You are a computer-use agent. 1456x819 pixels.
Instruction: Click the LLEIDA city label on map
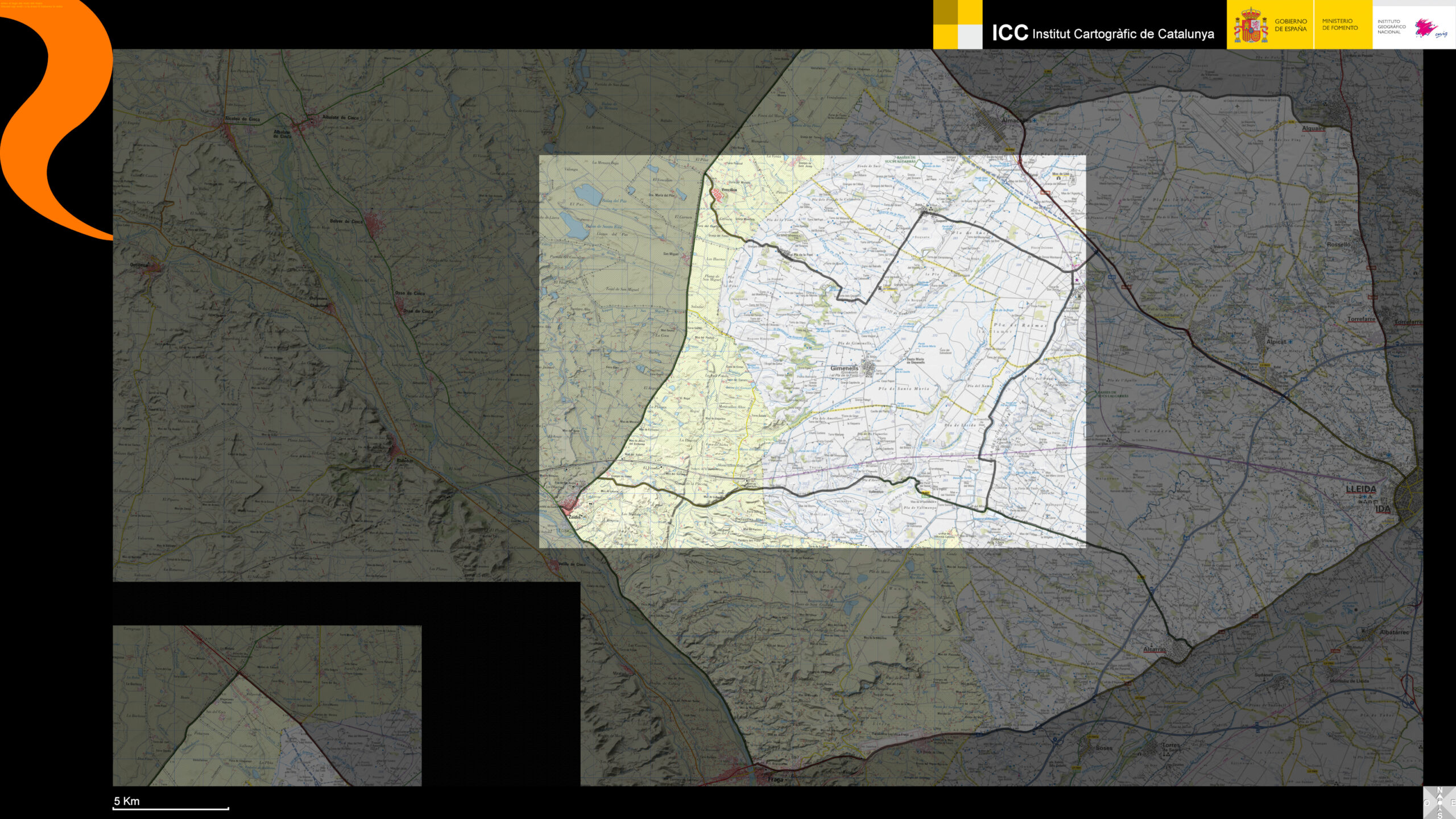[1360, 489]
